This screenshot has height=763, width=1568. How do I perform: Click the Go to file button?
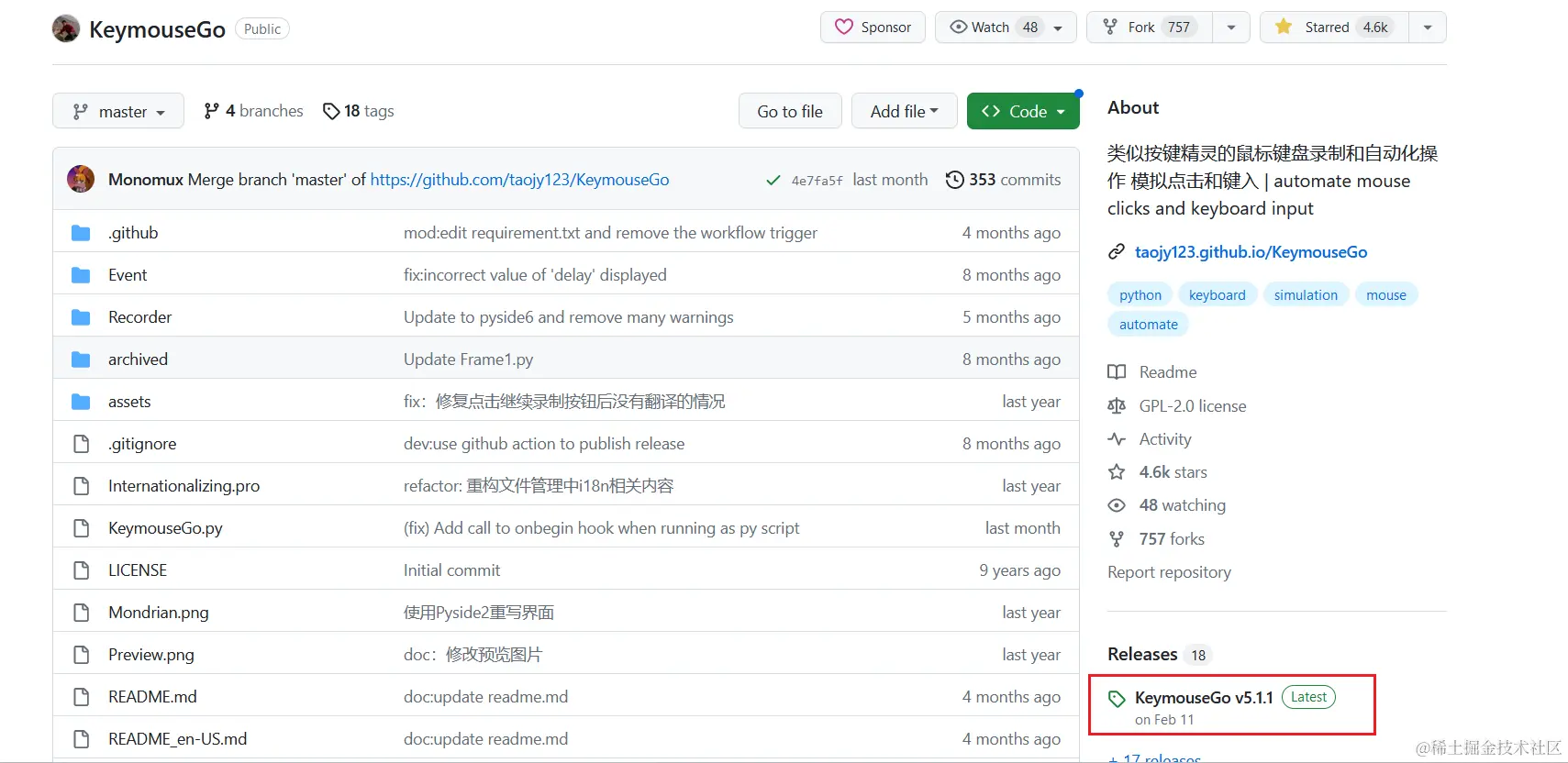click(790, 111)
